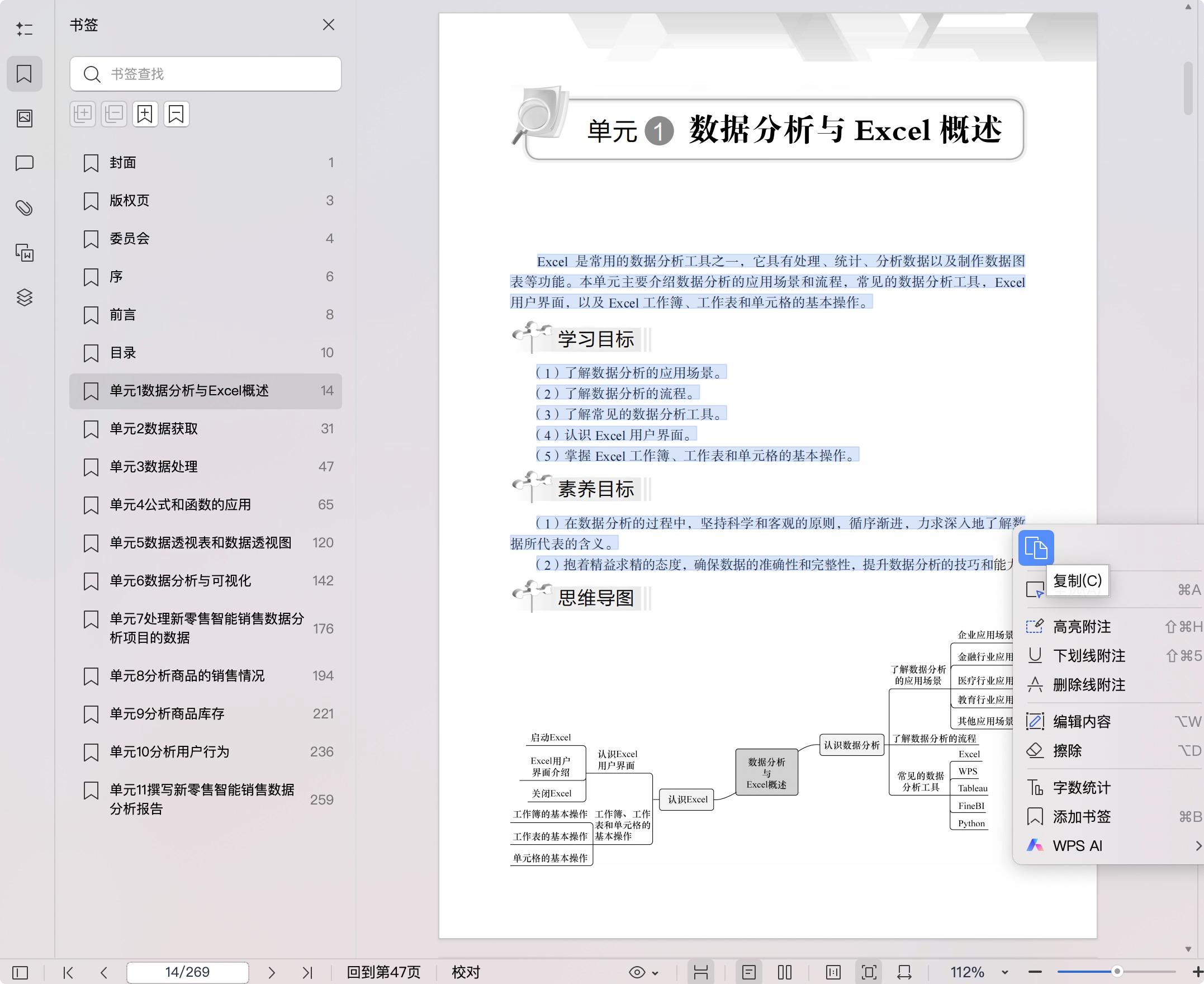
Task: Open 单元11撰写新零售智能销售数据分析报告 bookmark
Action: click(206, 800)
